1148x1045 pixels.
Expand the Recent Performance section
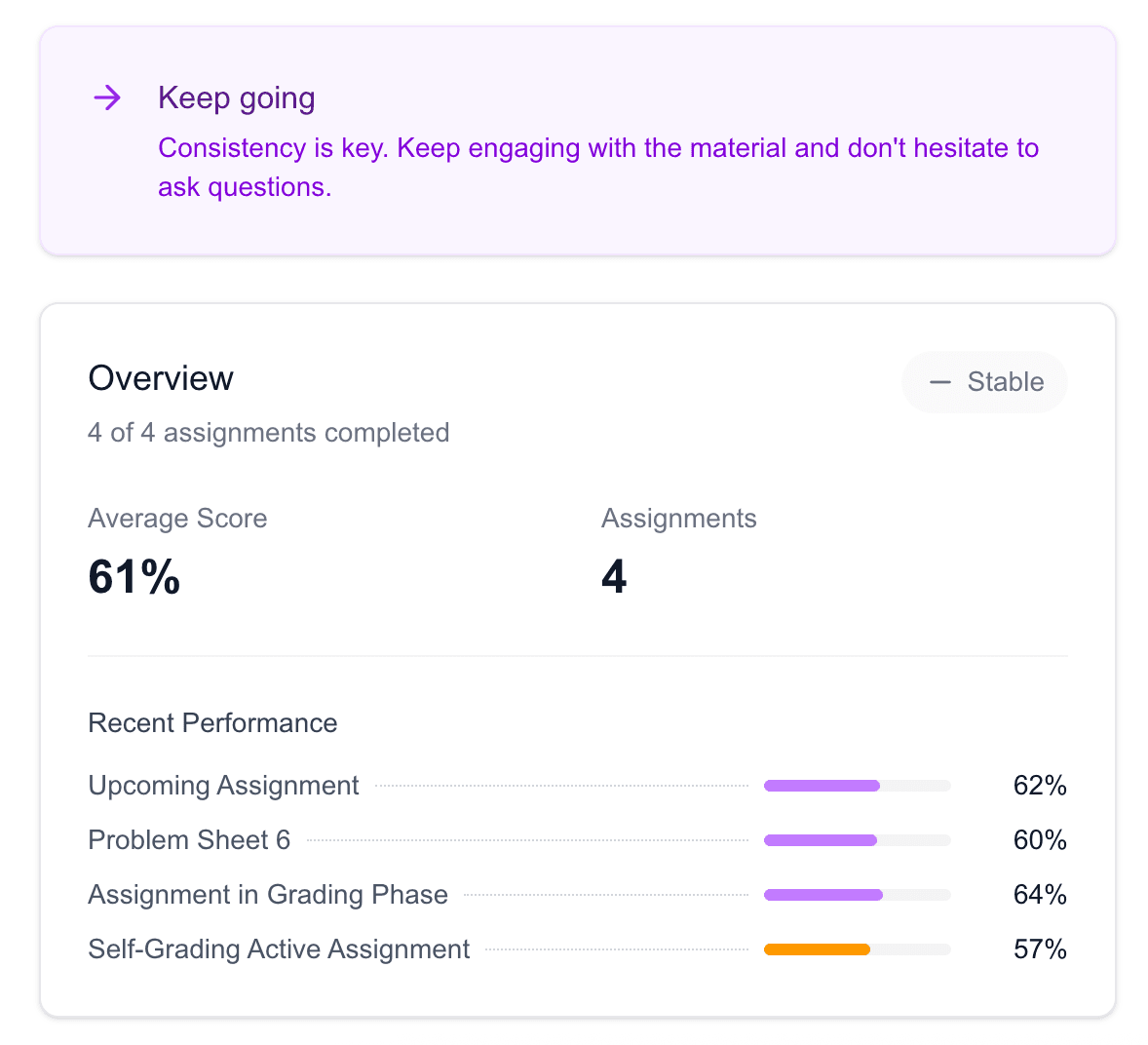tap(212, 722)
